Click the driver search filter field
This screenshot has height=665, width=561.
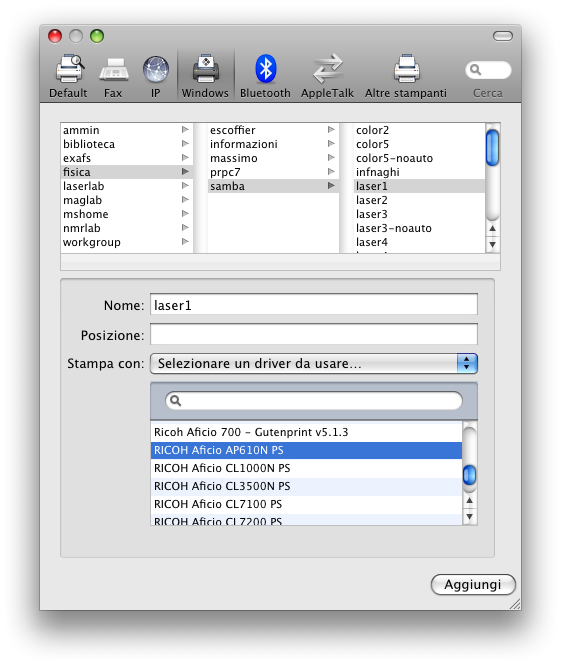pyautogui.click(x=314, y=401)
